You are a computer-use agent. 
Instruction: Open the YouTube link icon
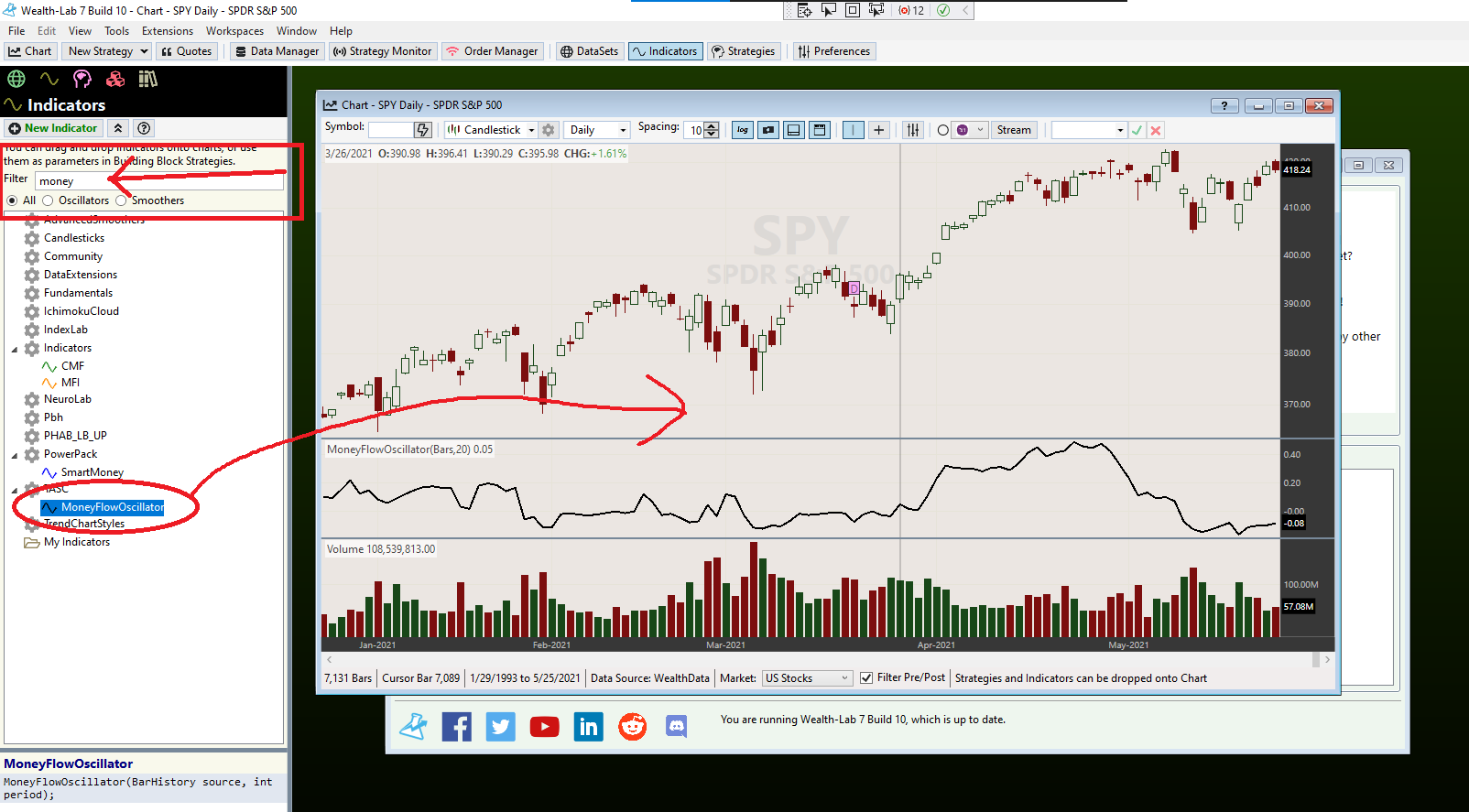[544, 727]
